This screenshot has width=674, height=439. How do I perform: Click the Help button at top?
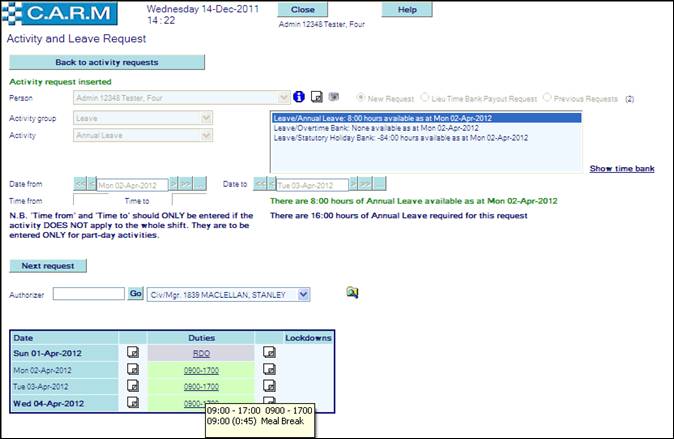click(408, 9)
